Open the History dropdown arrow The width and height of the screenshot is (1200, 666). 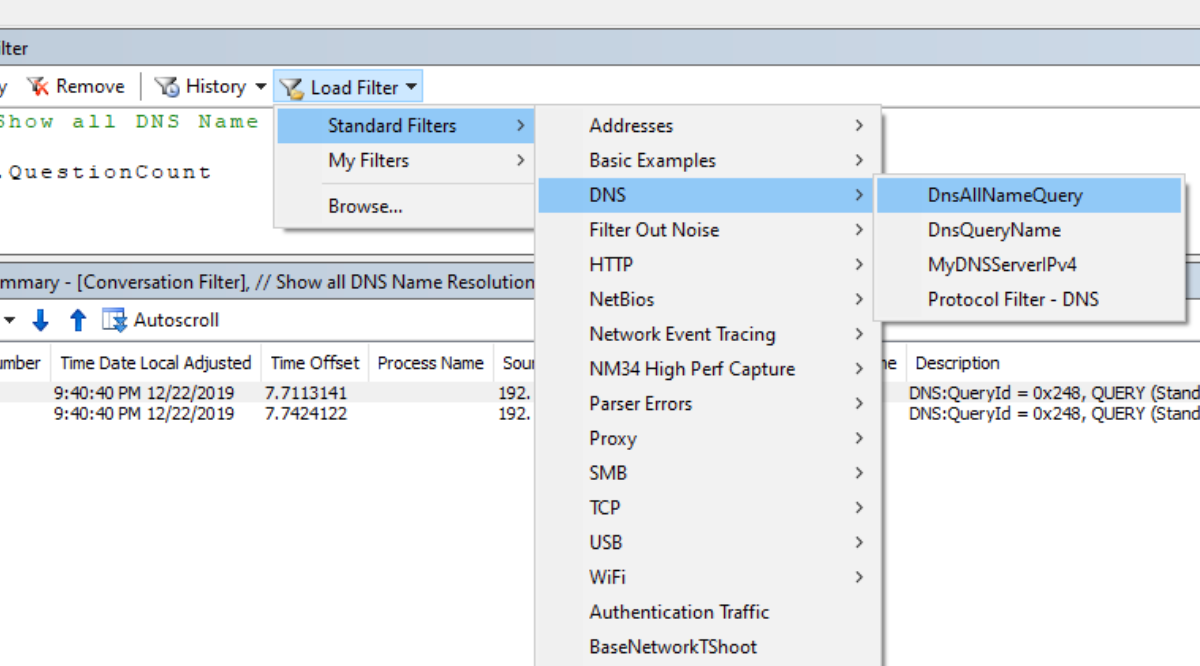[x=260, y=87]
